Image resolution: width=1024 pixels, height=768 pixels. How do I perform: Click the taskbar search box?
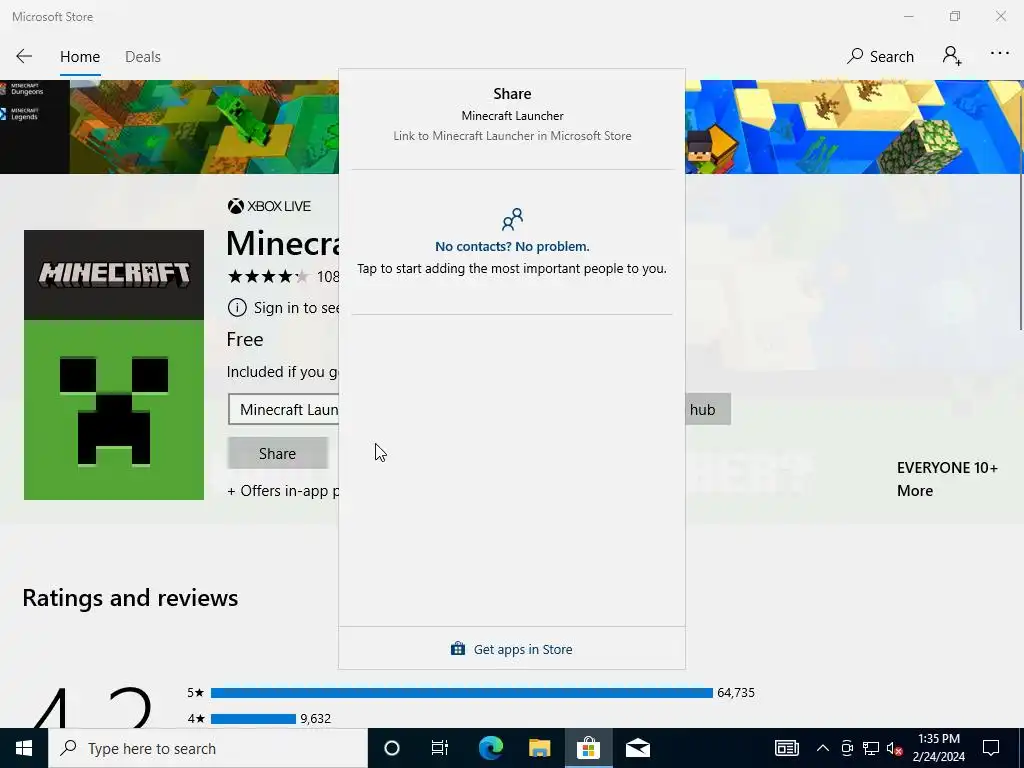point(208,748)
